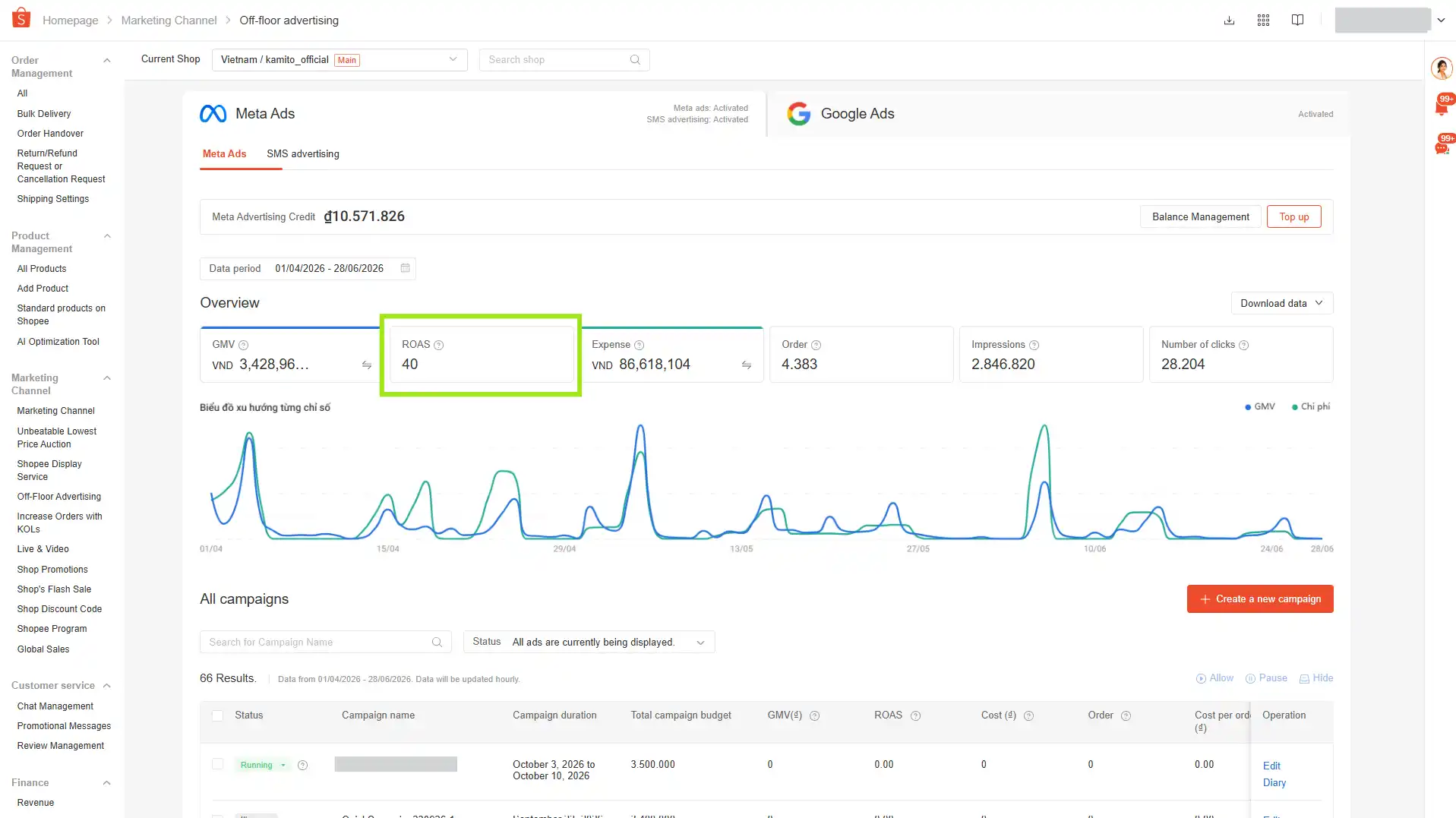The width and height of the screenshot is (1456, 818).
Task: Click the help icon beside Running status
Action: (x=302, y=766)
